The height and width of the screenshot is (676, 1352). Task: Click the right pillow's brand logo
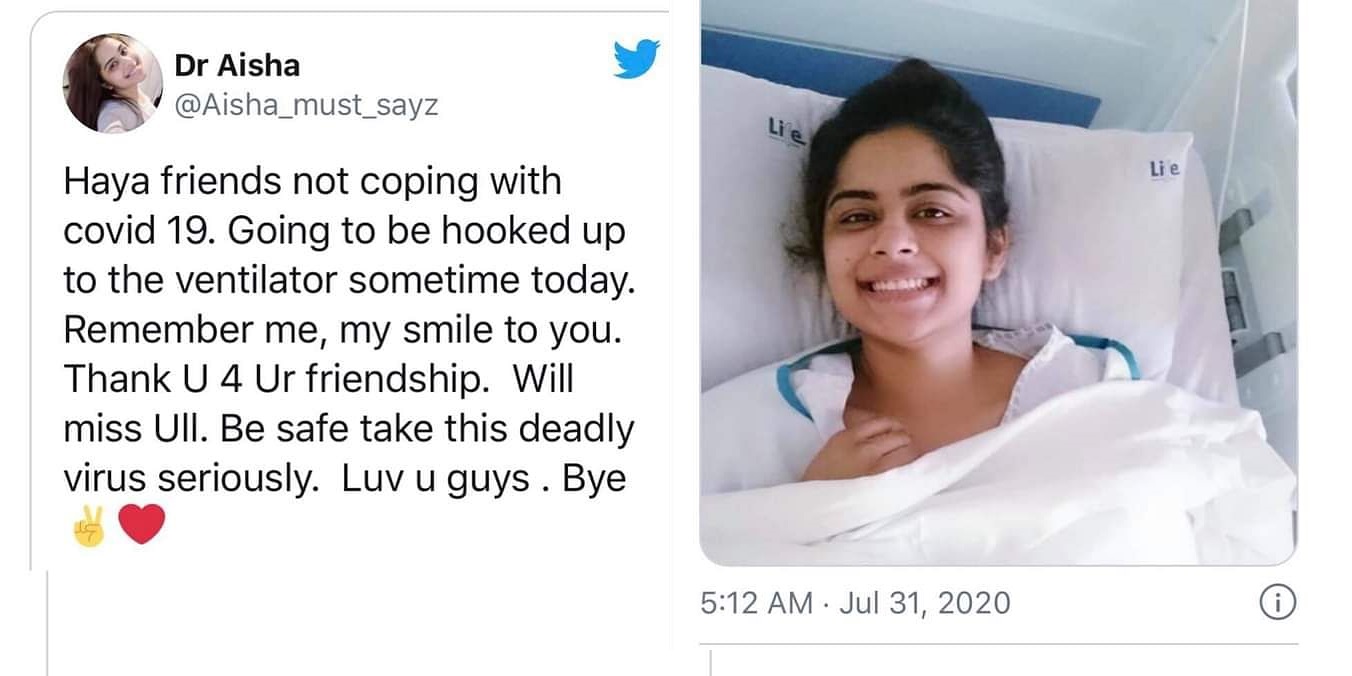click(x=1164, y=171)
